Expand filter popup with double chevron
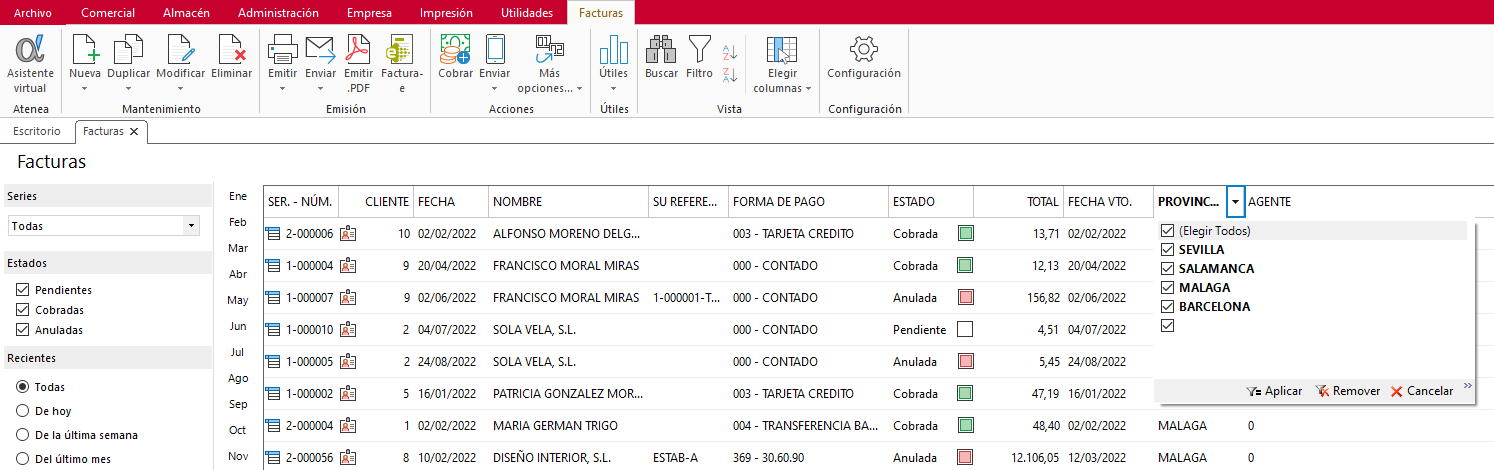Viewport: 1494px width, 470px height. (x=1468, y=386)
